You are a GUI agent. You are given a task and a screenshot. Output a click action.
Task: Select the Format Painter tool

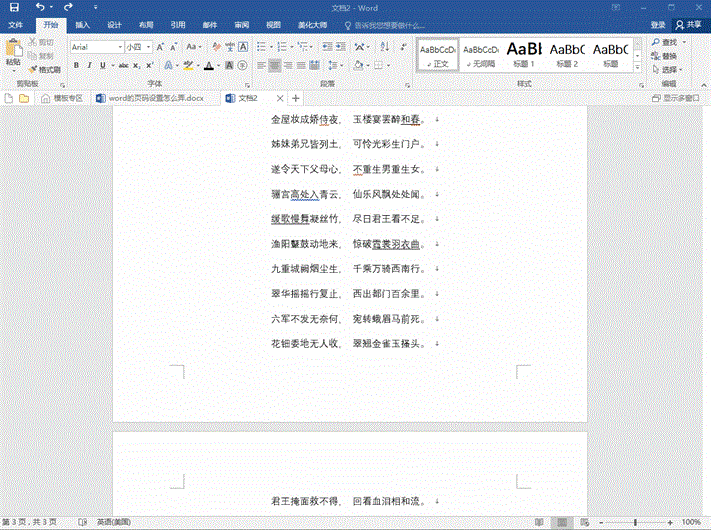click(45, 70)
